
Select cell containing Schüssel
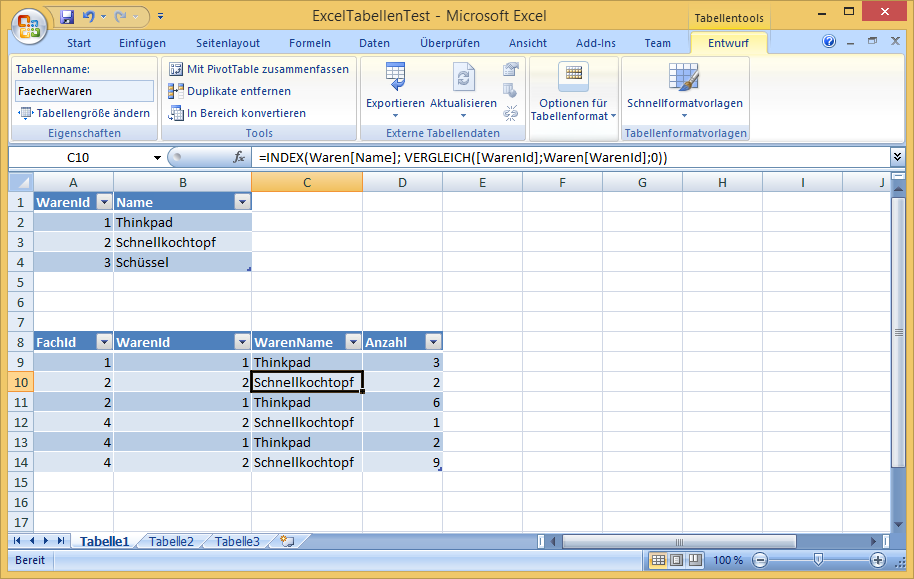pyautogui.click(x=182, y=262)
